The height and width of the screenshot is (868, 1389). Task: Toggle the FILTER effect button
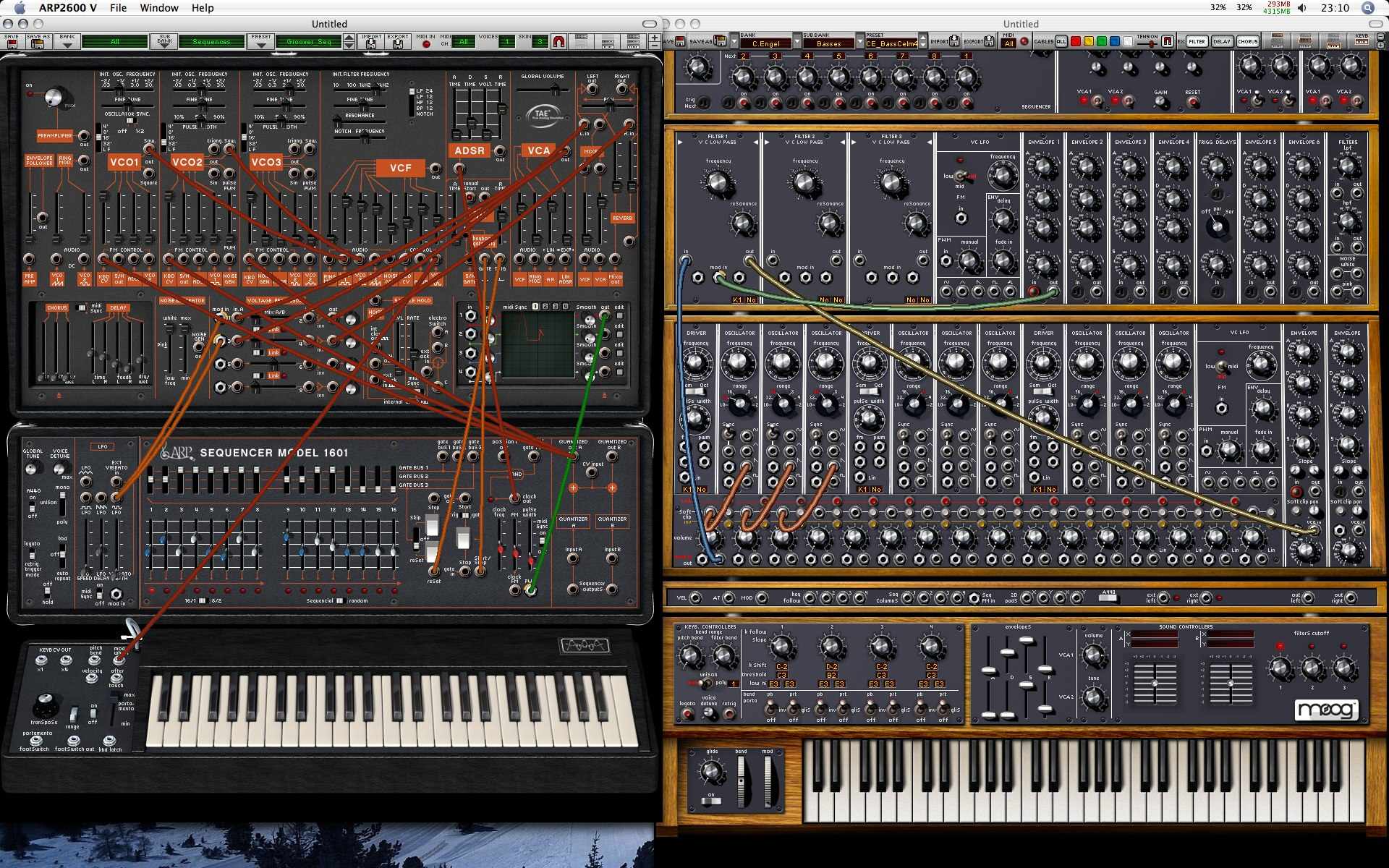click(x=1197, y=41)
